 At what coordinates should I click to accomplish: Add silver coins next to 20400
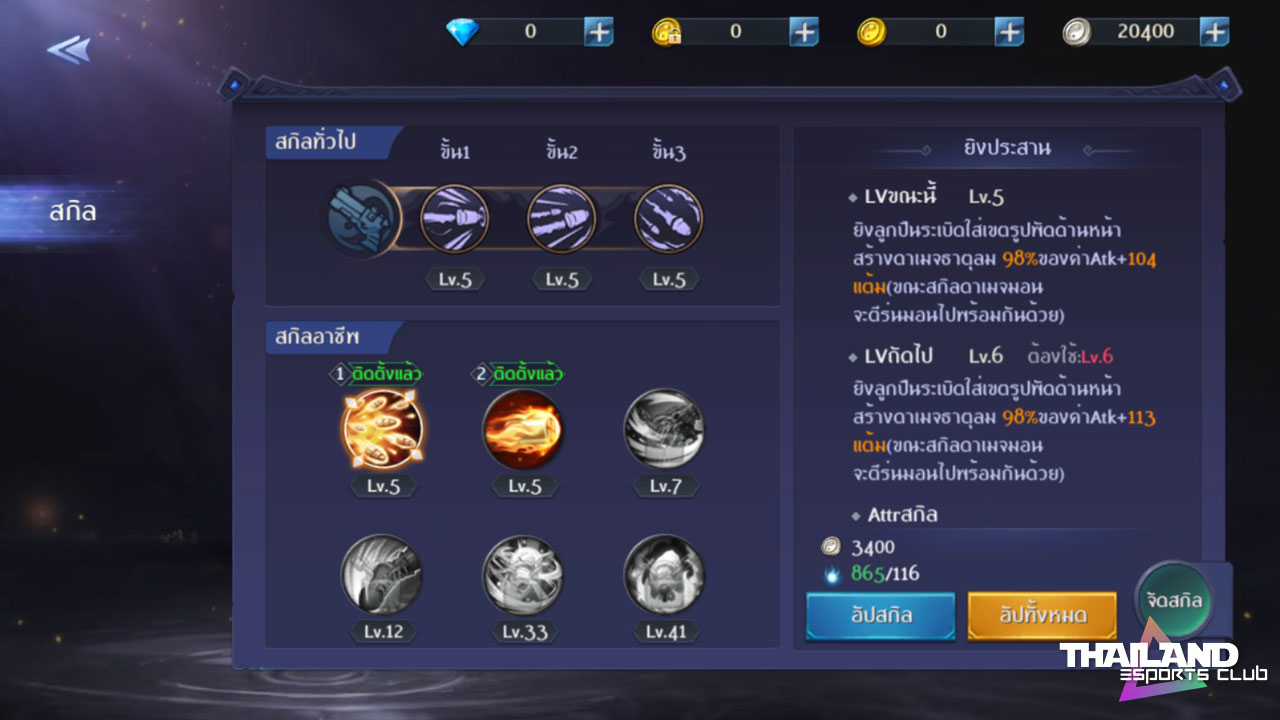[1214, 32]
